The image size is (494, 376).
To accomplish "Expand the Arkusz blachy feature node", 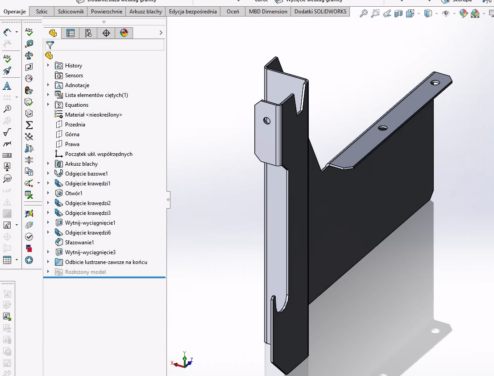I will (x=48, y=164).
